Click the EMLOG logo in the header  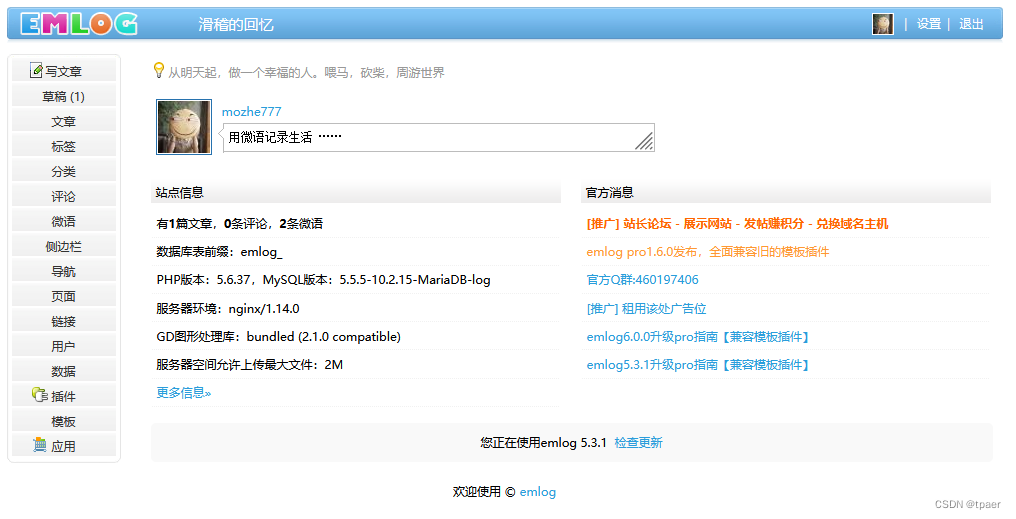(x=78, y=24)
